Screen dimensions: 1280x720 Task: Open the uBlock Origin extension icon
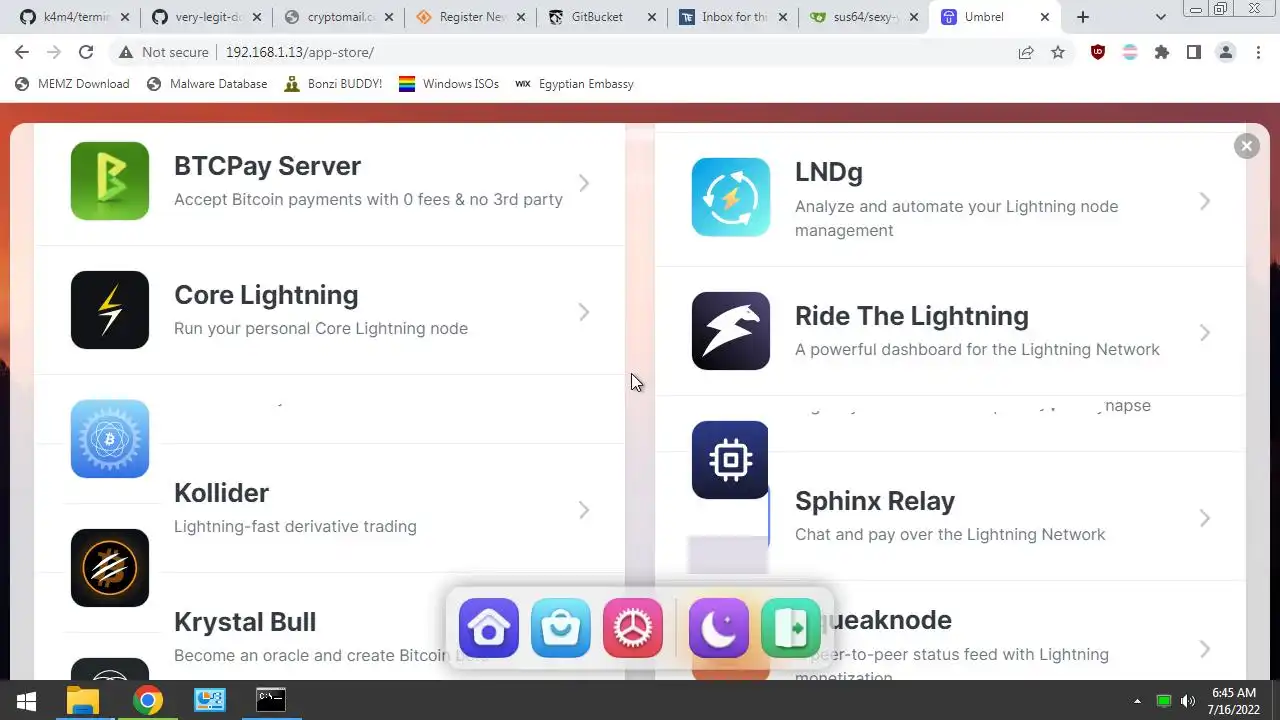pyautogui.click(x=1098, y=52)
